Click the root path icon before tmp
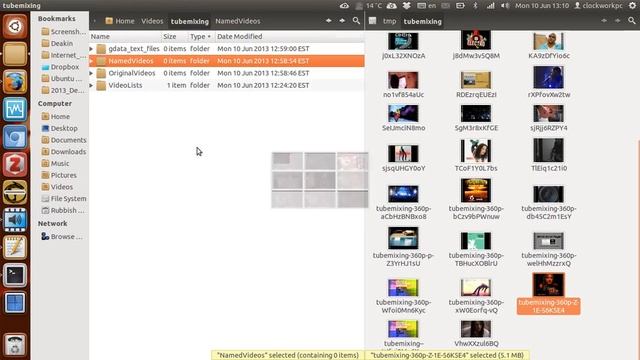This screenshot has width=640, height=360. (372, 21)
